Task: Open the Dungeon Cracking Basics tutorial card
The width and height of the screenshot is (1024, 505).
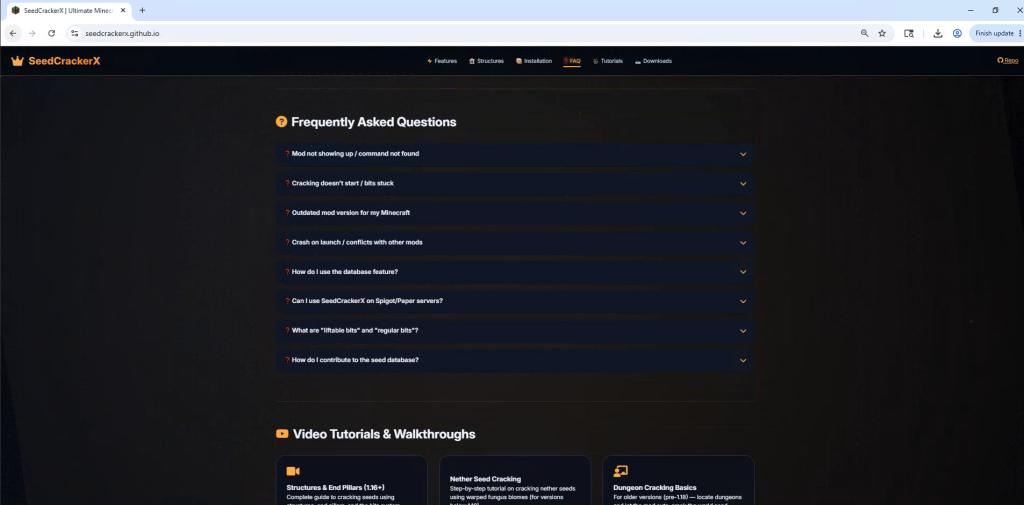Action: coord(679,480)
